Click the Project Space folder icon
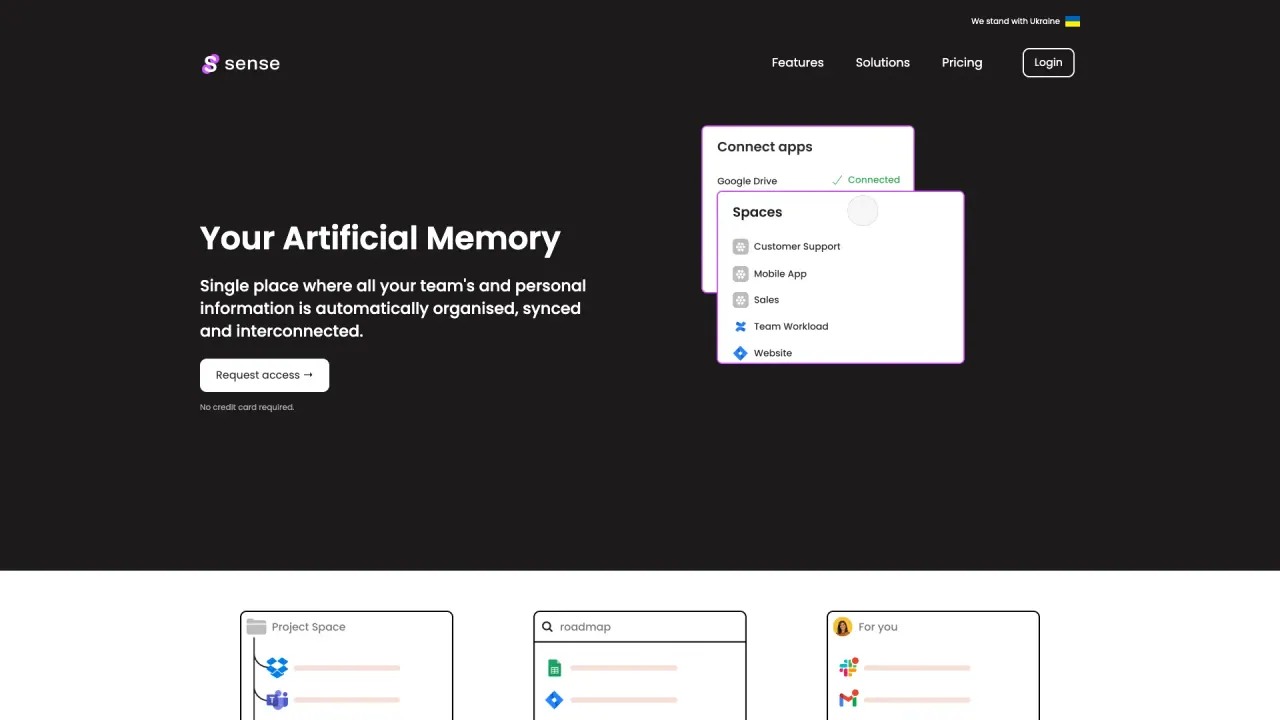 (256, 627)
